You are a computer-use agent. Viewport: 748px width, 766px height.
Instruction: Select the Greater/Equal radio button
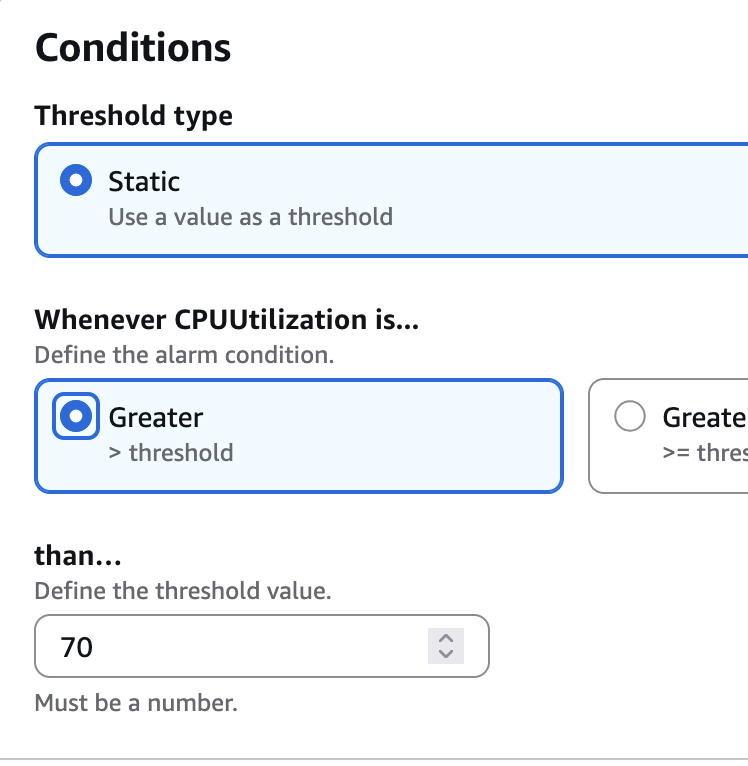coord(630,417)
